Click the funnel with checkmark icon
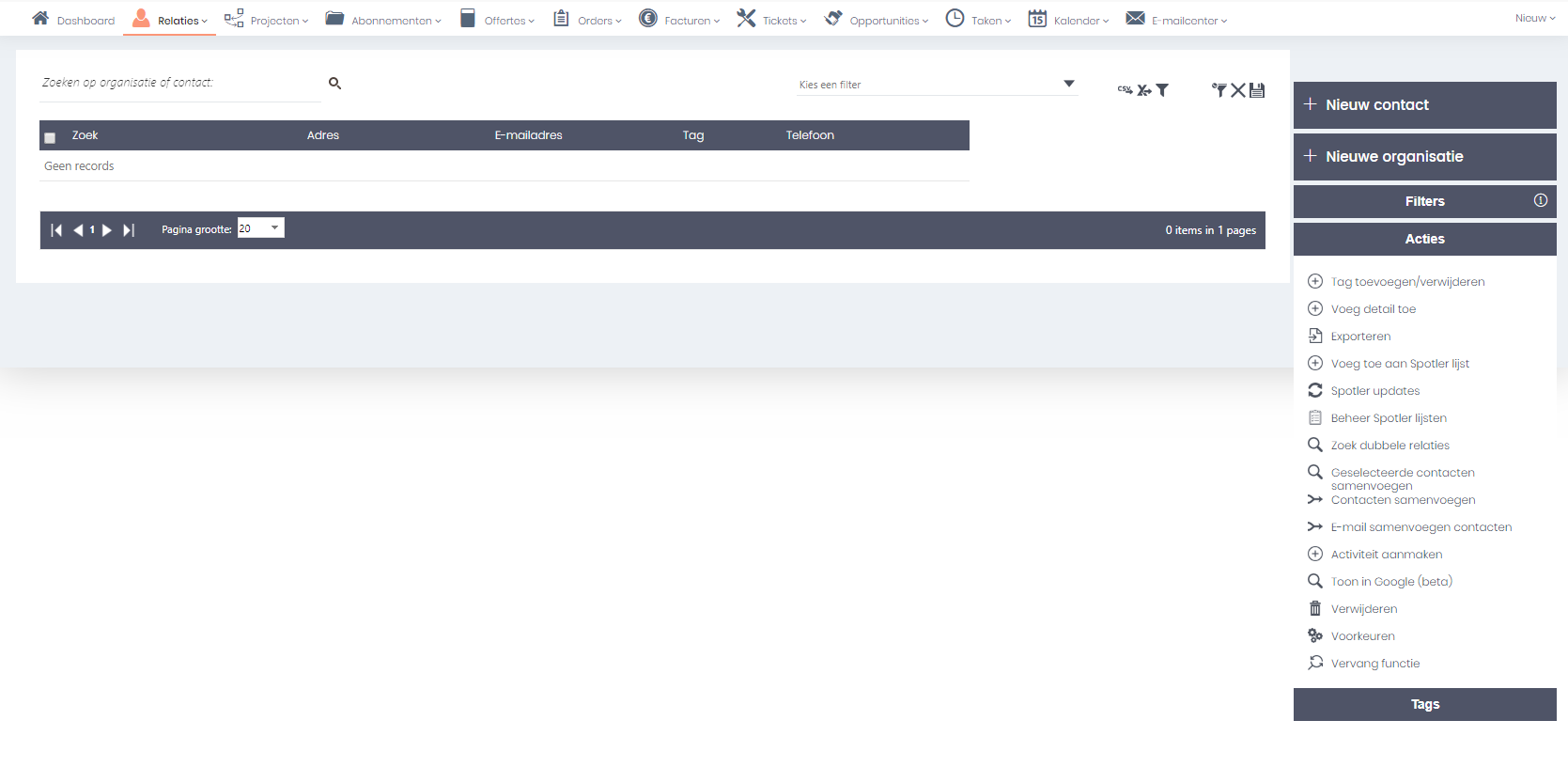Image resolution: width=1568 pixels, height=783 pixels. click(x=1219, y=90)
